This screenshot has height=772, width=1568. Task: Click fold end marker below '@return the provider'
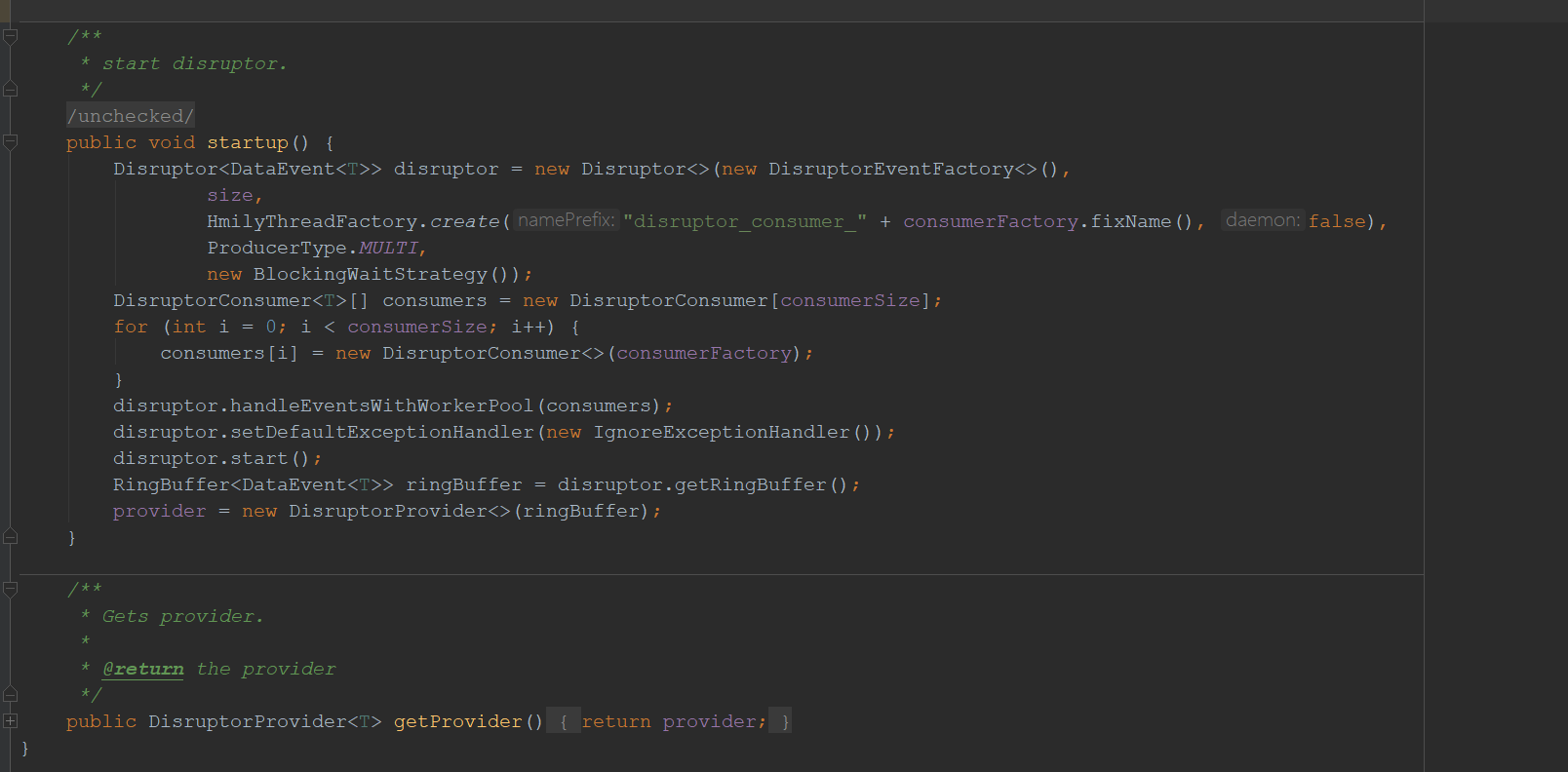point(10,695)
